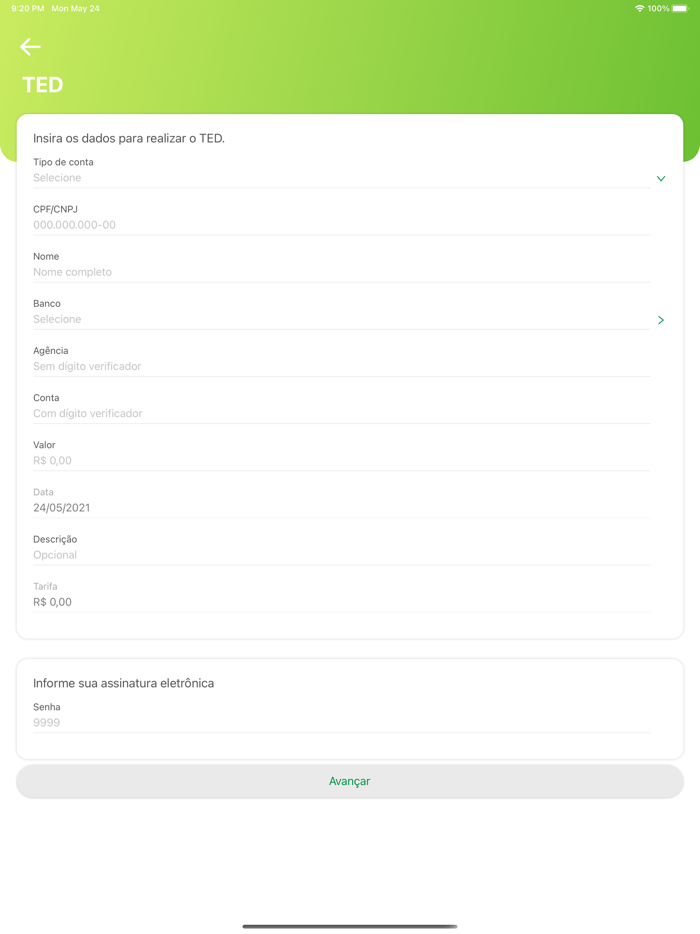Tap the clock time in status bar

(x=27, y=9)
